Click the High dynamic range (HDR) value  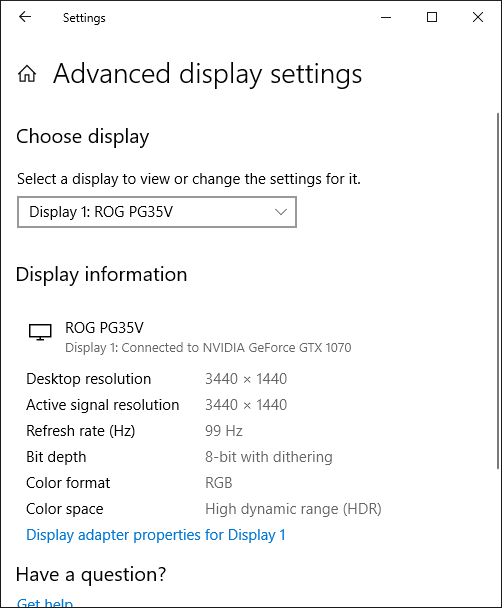(x=293, y=508)
